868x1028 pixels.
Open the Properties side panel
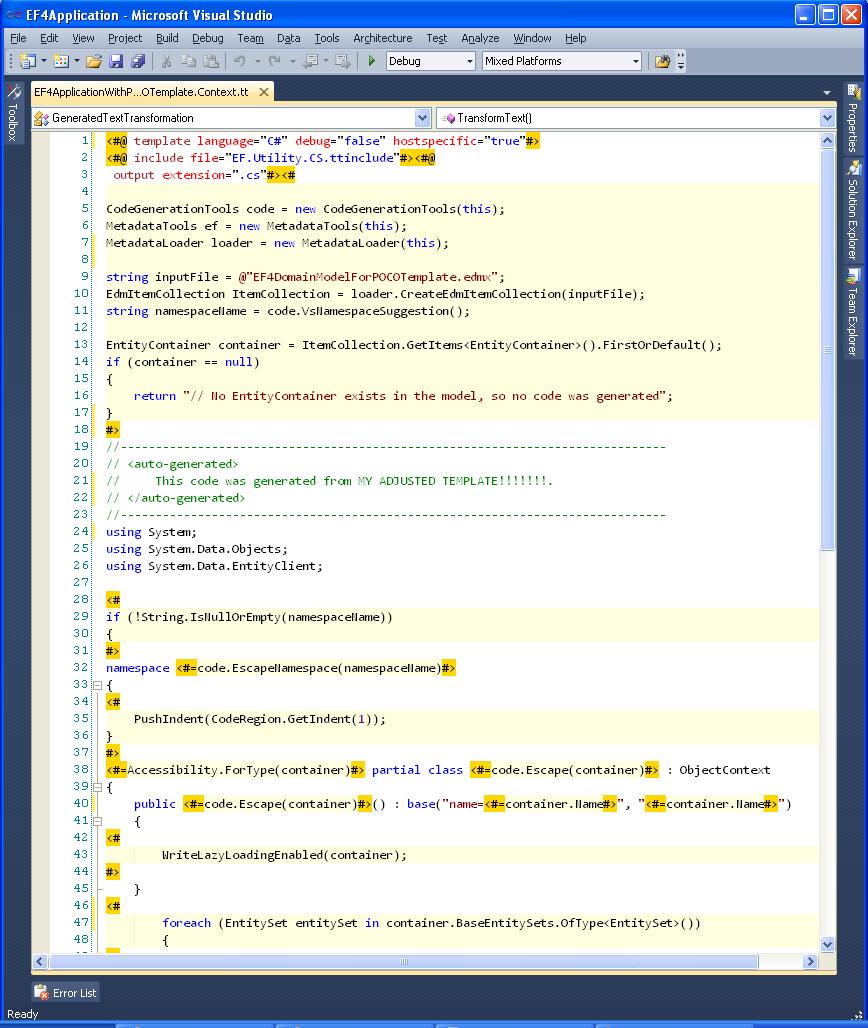pos(853,119)
